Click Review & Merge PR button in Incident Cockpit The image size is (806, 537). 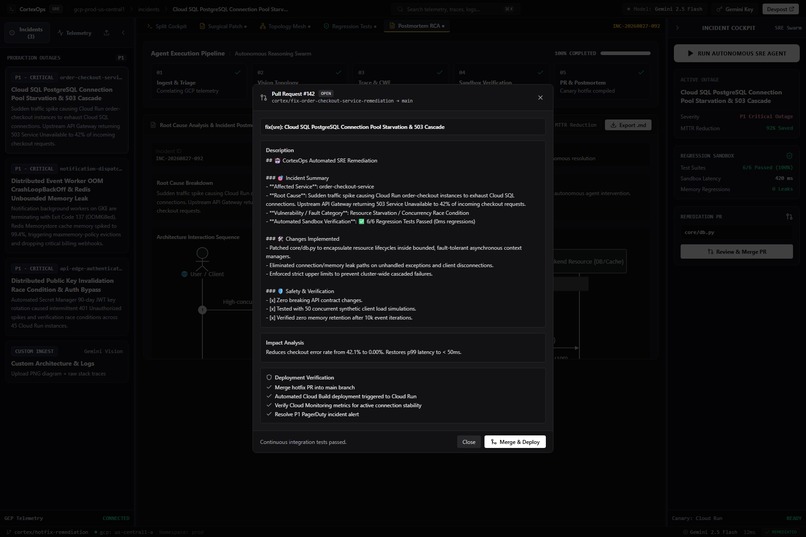(736, 252)
